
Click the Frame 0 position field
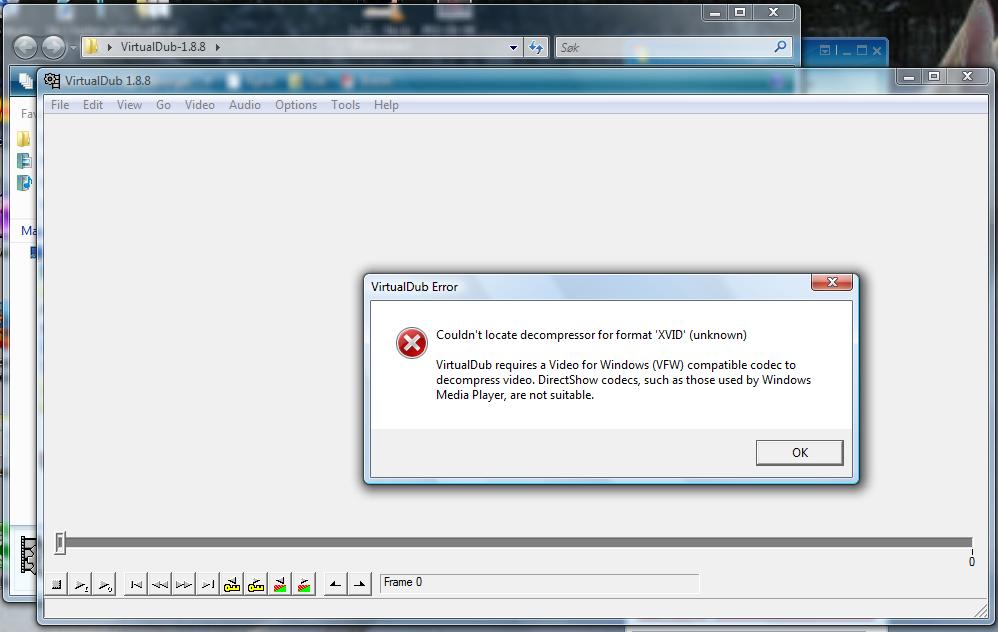(x=539, y=582)
